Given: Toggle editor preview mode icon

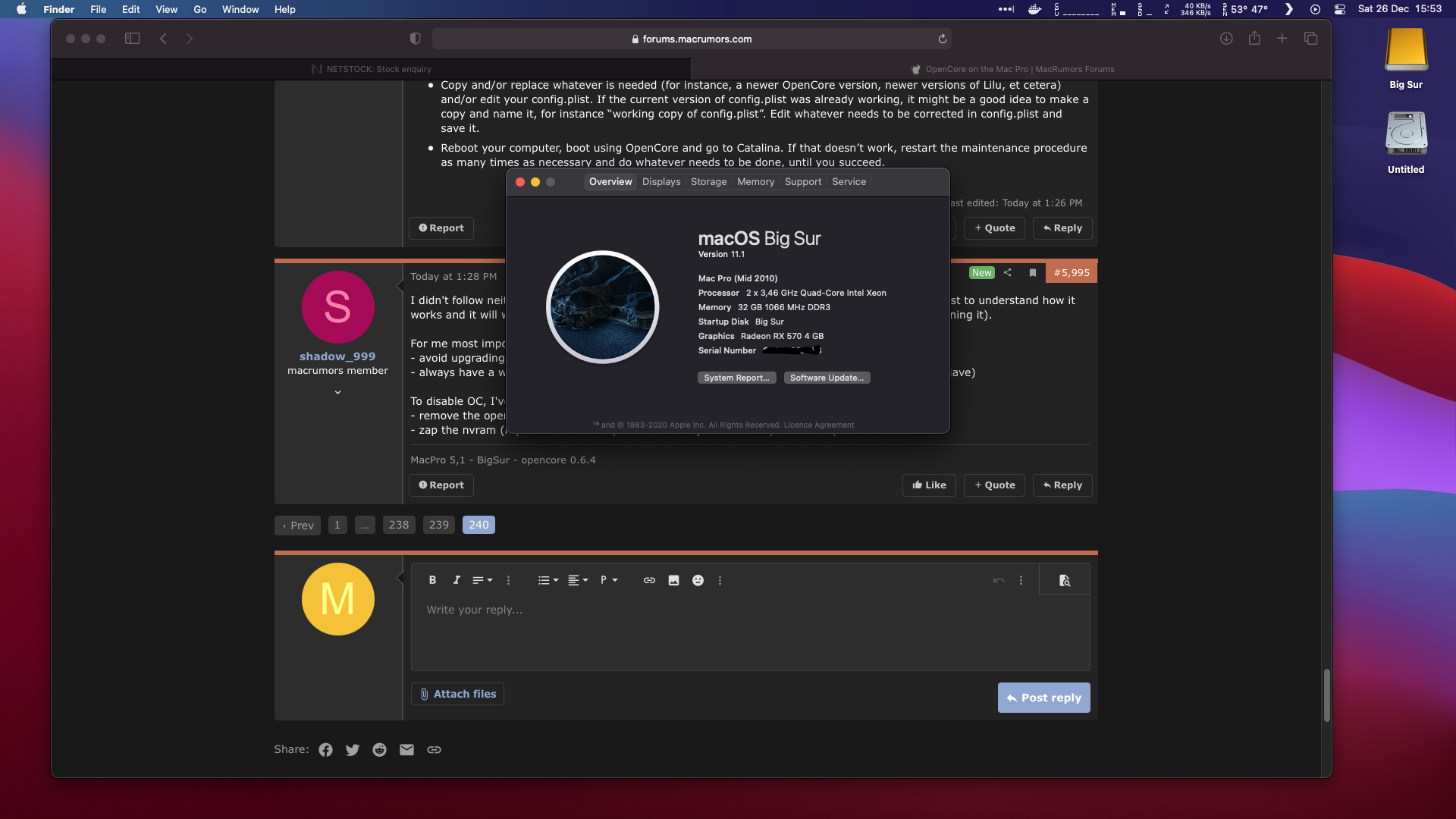Looking at the screenshot, I should click(1065, 580).
